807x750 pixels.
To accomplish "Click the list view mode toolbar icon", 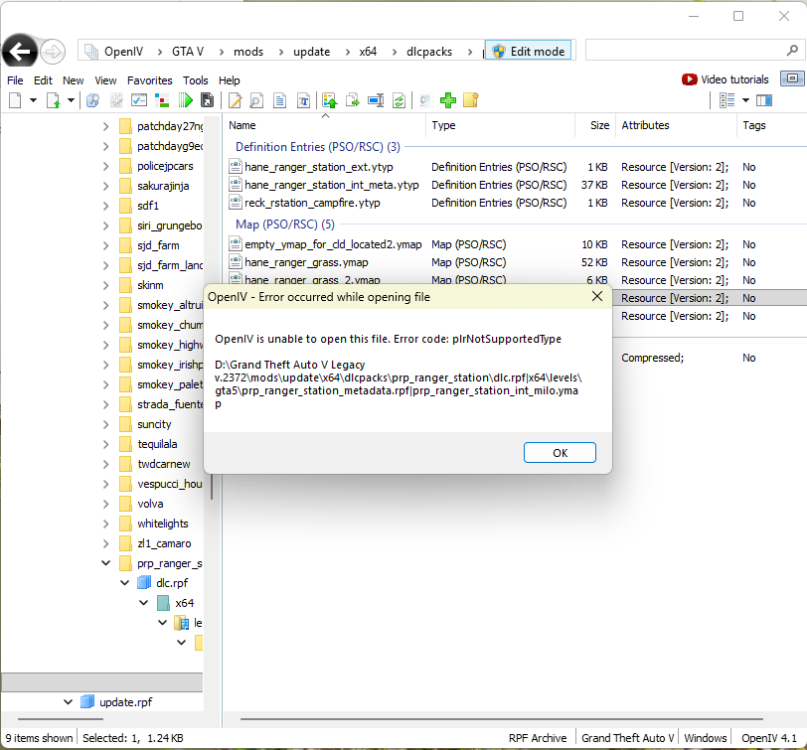I will (x=727, y=100).
